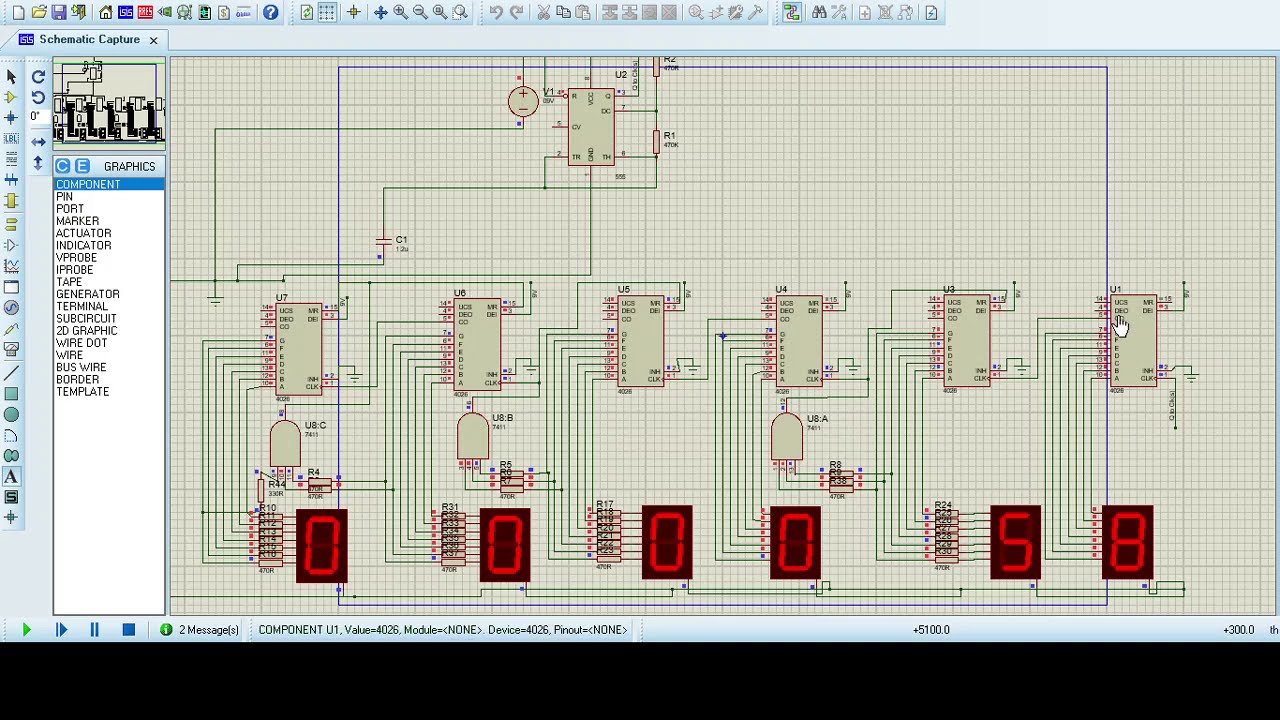Click the 'C' create style button
This screenshot has height=720, width=1280.
pyautogui.click(x=63, y=166)
